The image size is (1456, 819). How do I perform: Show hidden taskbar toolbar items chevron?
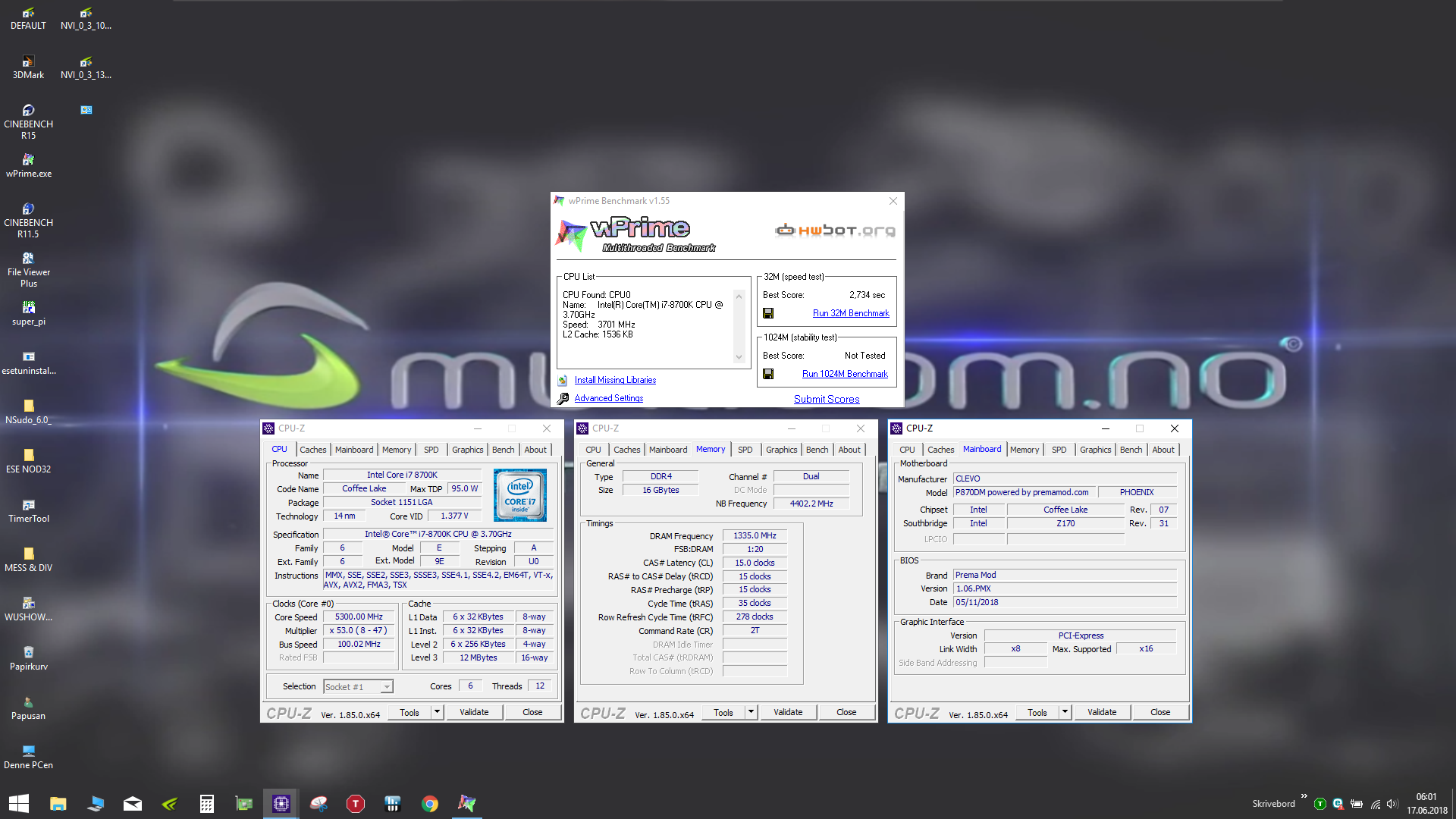(x=1304, y=796)
